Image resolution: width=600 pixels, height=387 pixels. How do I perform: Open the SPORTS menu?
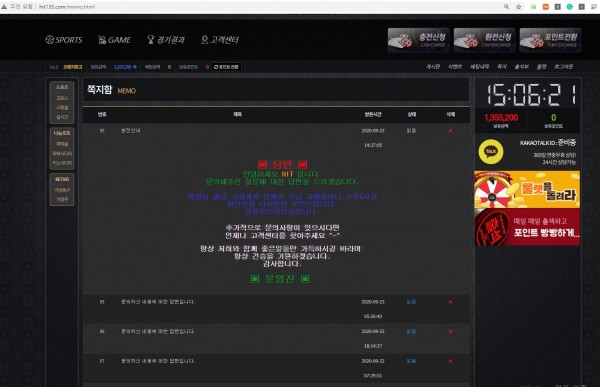click(64, 40)
